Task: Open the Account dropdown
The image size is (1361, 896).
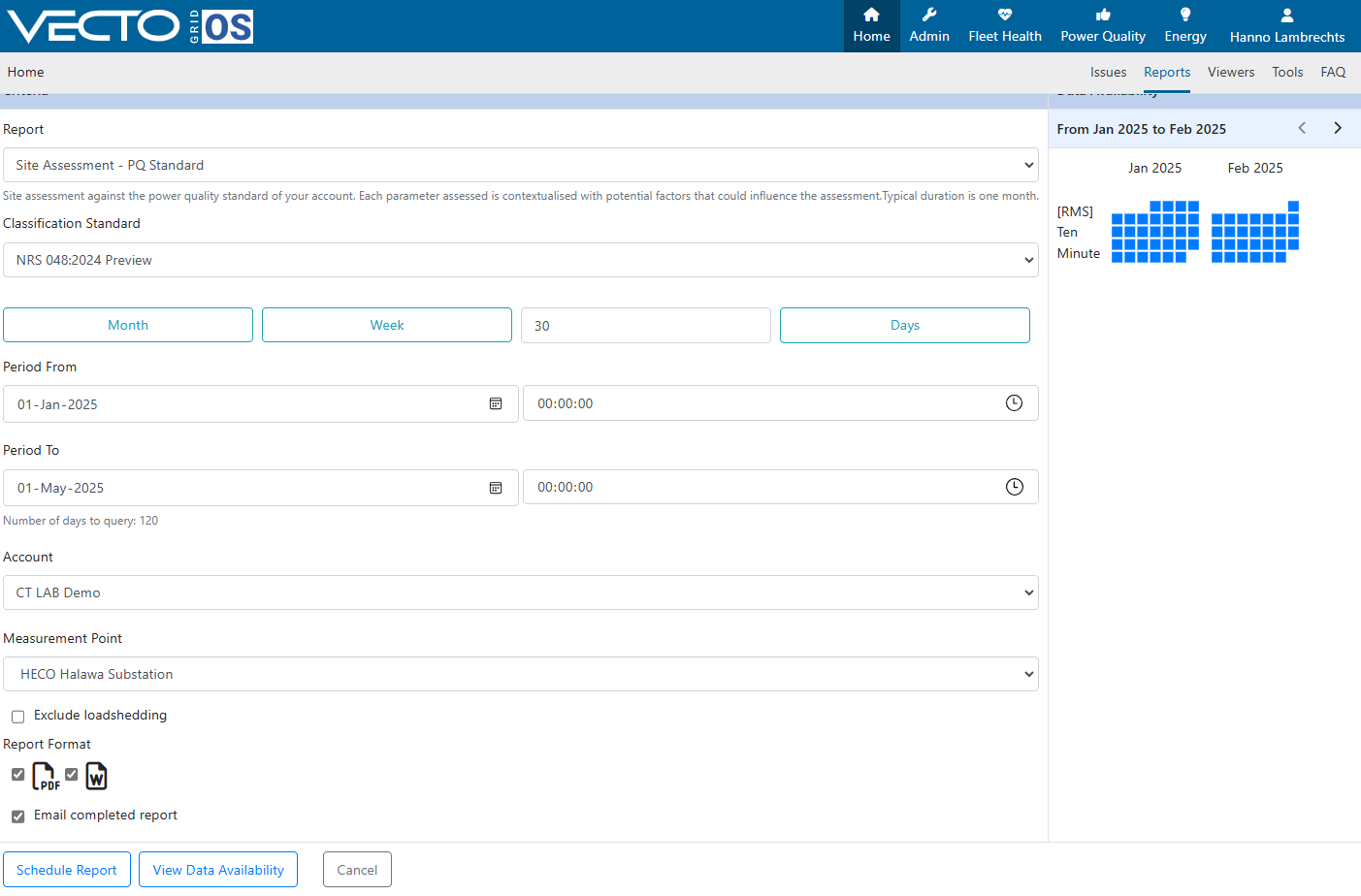Action: [521, 592]
